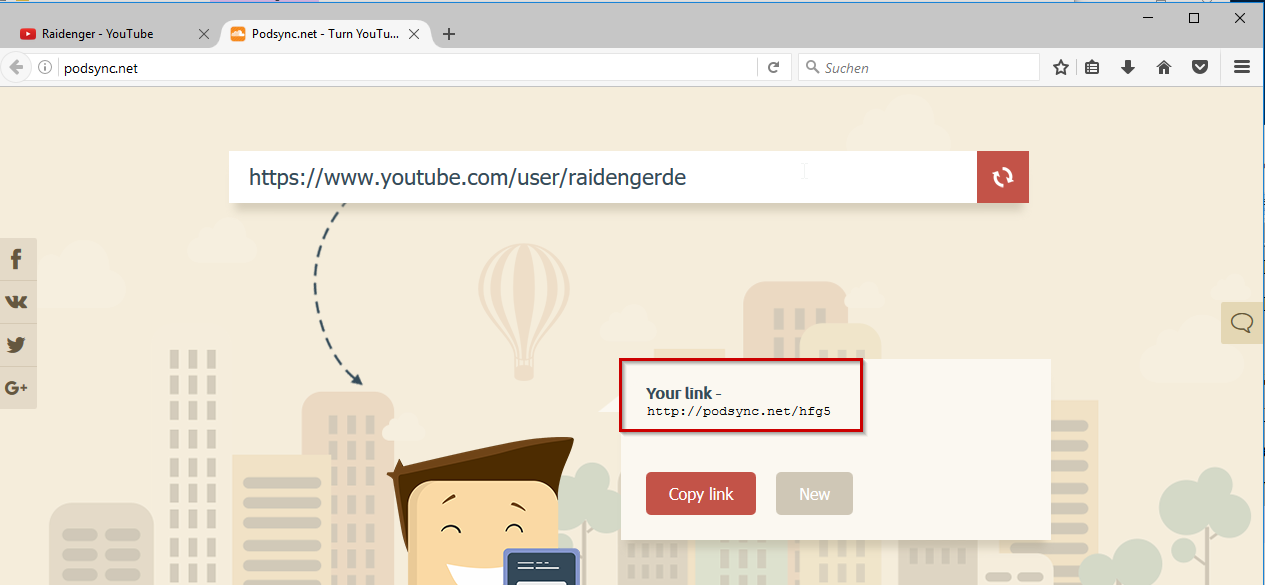Minimize the Firefox window

1146,17
